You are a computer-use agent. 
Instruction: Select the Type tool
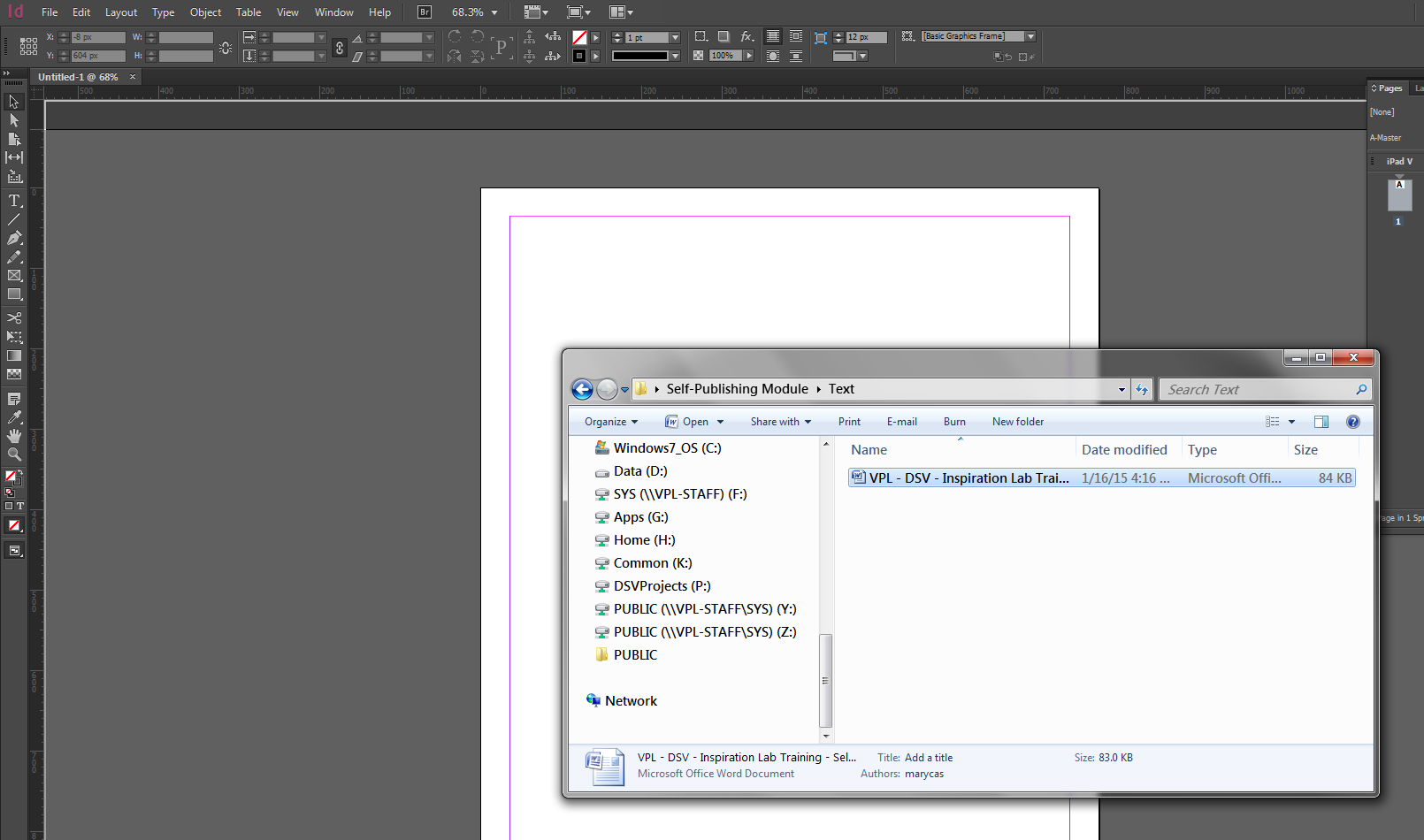click(x=14, y=201)
